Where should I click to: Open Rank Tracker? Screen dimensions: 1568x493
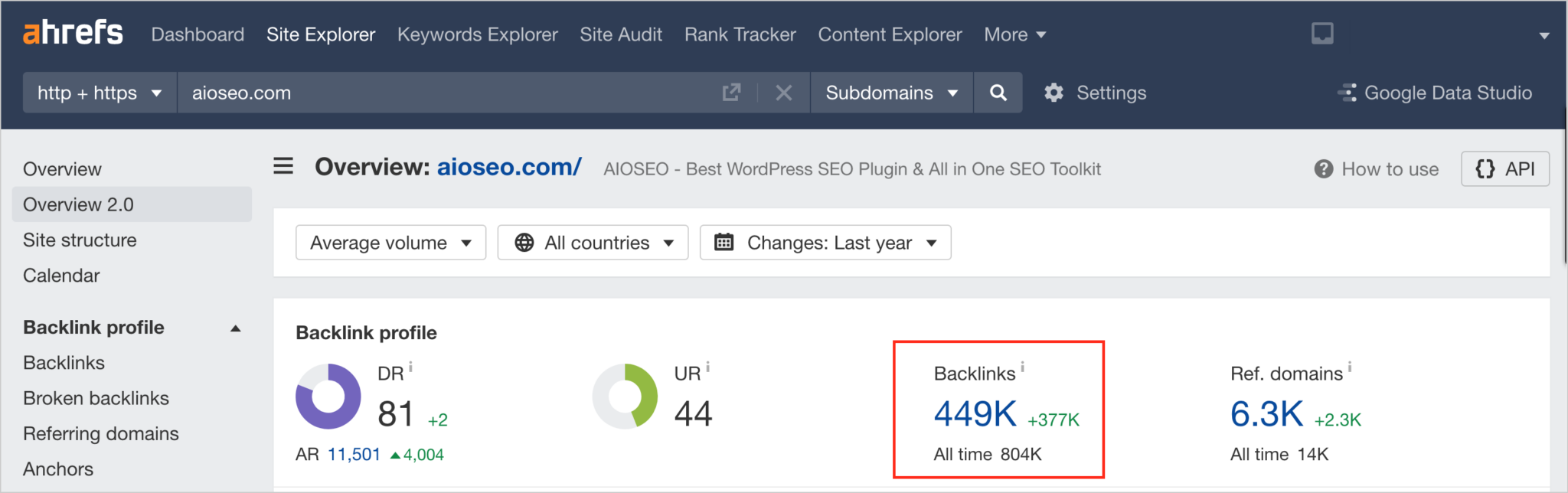tap(740, 34)
